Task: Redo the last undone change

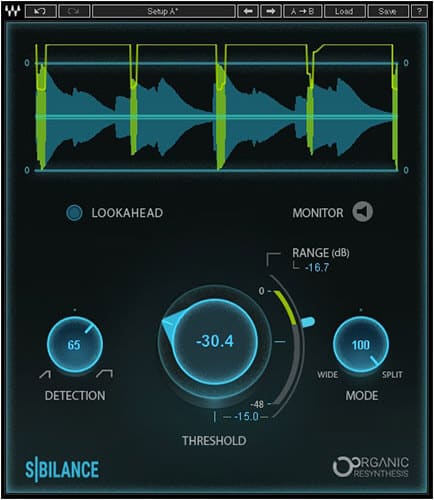Action: click(x=74, y=12)
